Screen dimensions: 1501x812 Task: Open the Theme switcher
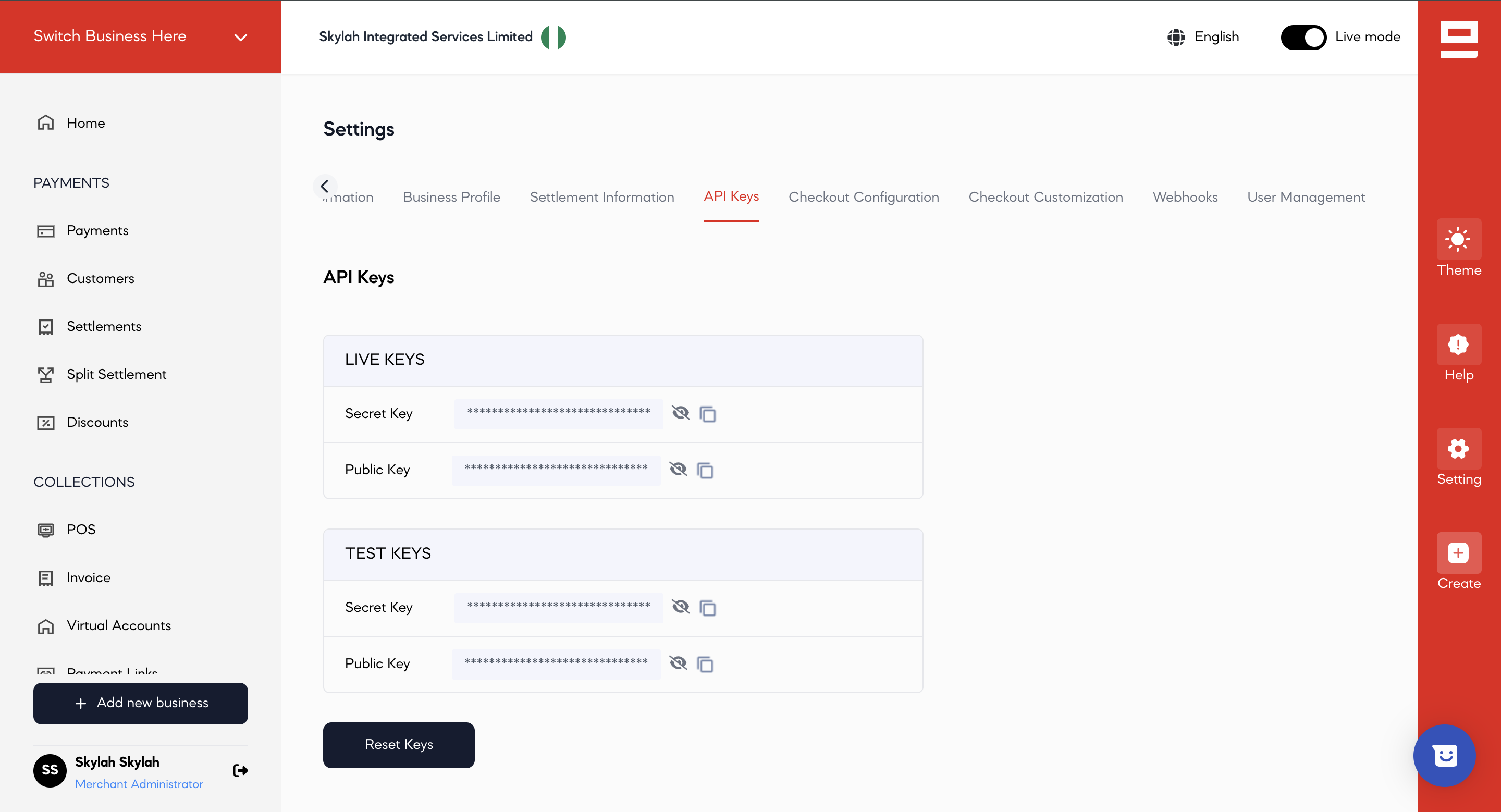(x=1458, y=248)
